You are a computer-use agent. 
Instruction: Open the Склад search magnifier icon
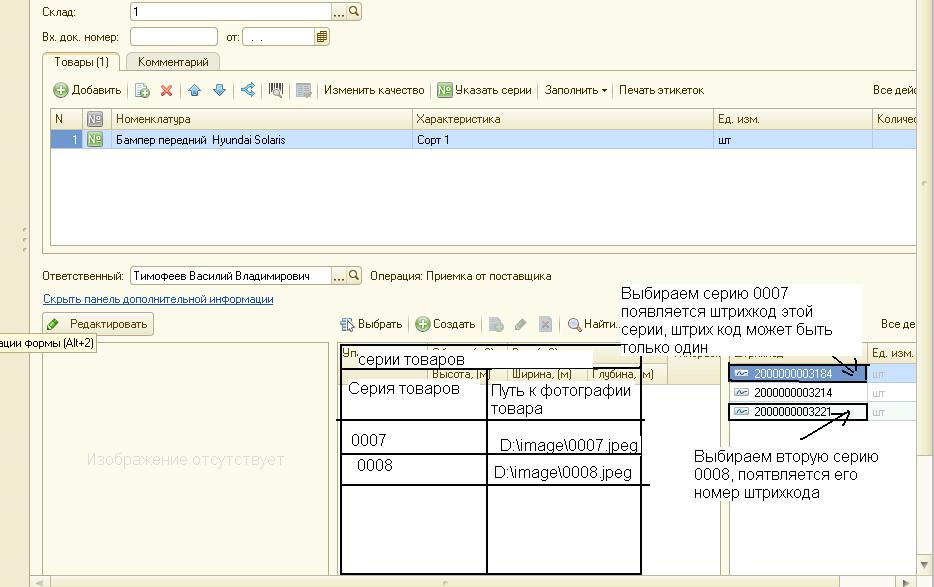(354, 12)
